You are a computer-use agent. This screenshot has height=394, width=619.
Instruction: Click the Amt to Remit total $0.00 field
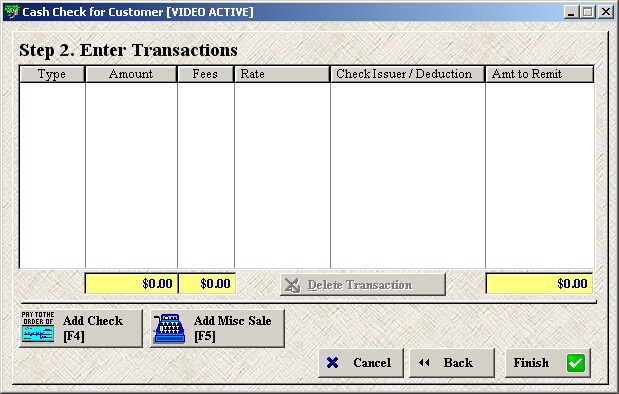[539, 283]
